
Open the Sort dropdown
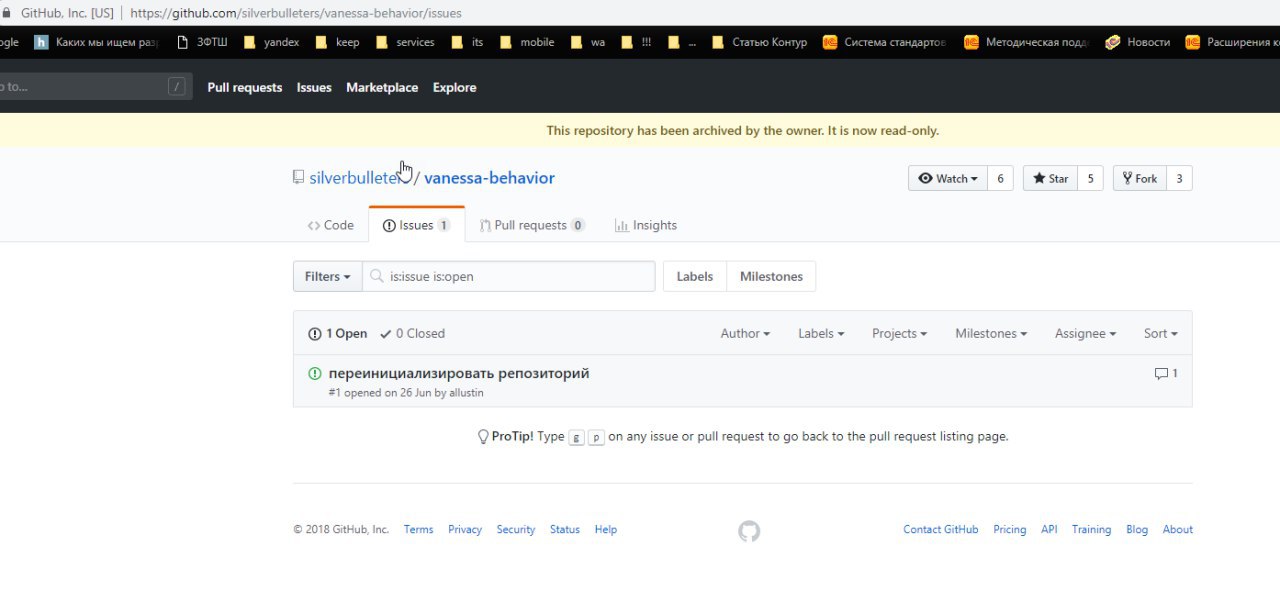click(1160, 333)
